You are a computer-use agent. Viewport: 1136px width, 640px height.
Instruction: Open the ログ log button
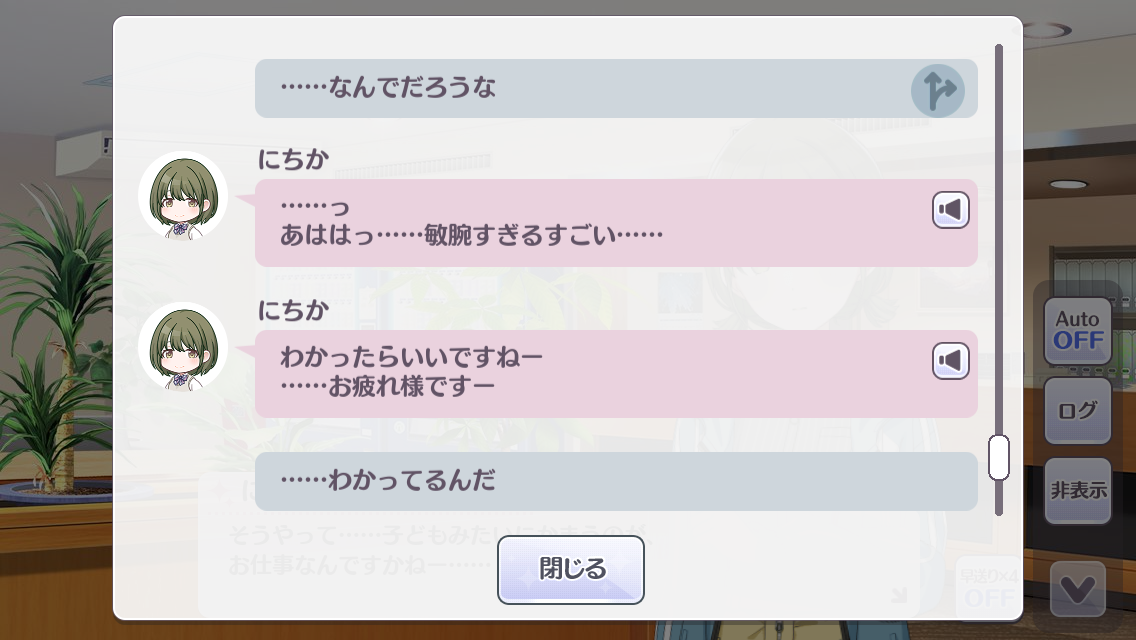coord(1078,411)
